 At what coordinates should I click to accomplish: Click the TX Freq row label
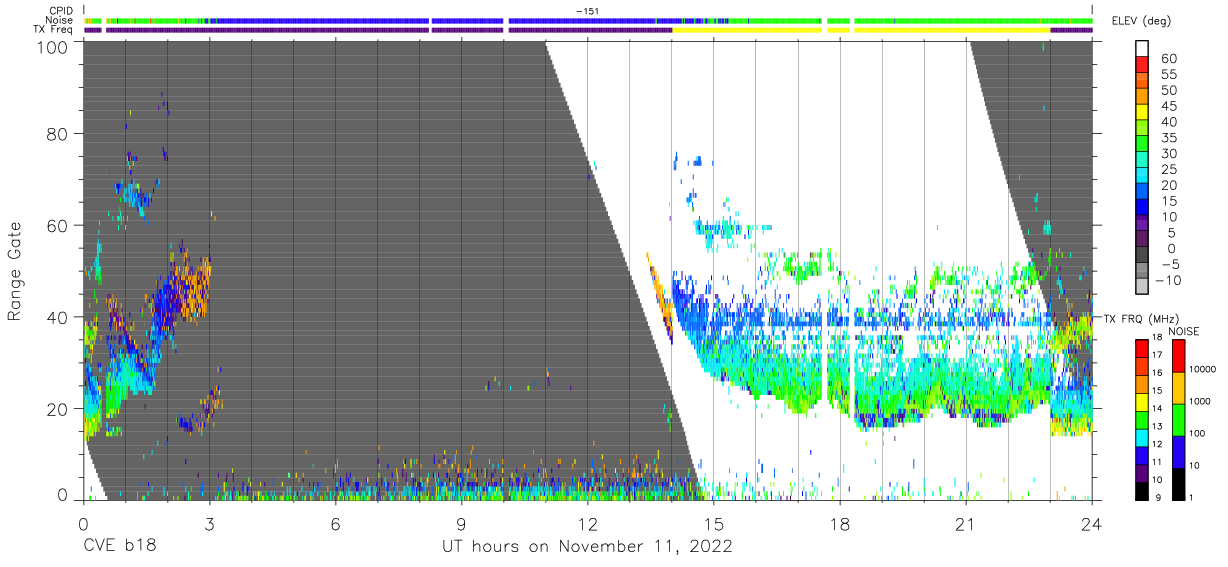coord(53,30)
